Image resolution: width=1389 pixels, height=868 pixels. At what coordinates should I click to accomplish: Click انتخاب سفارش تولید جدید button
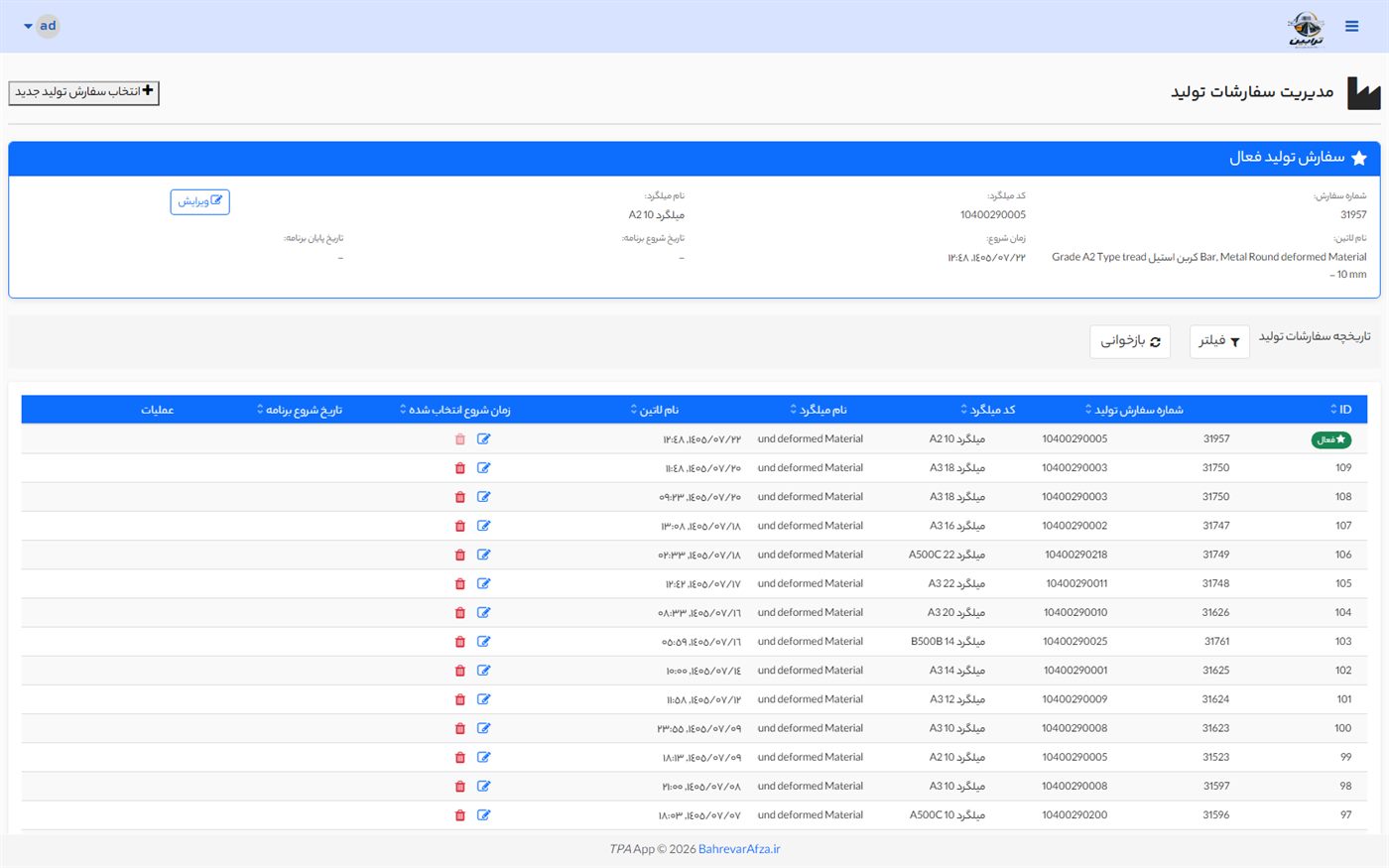[84, 92]
